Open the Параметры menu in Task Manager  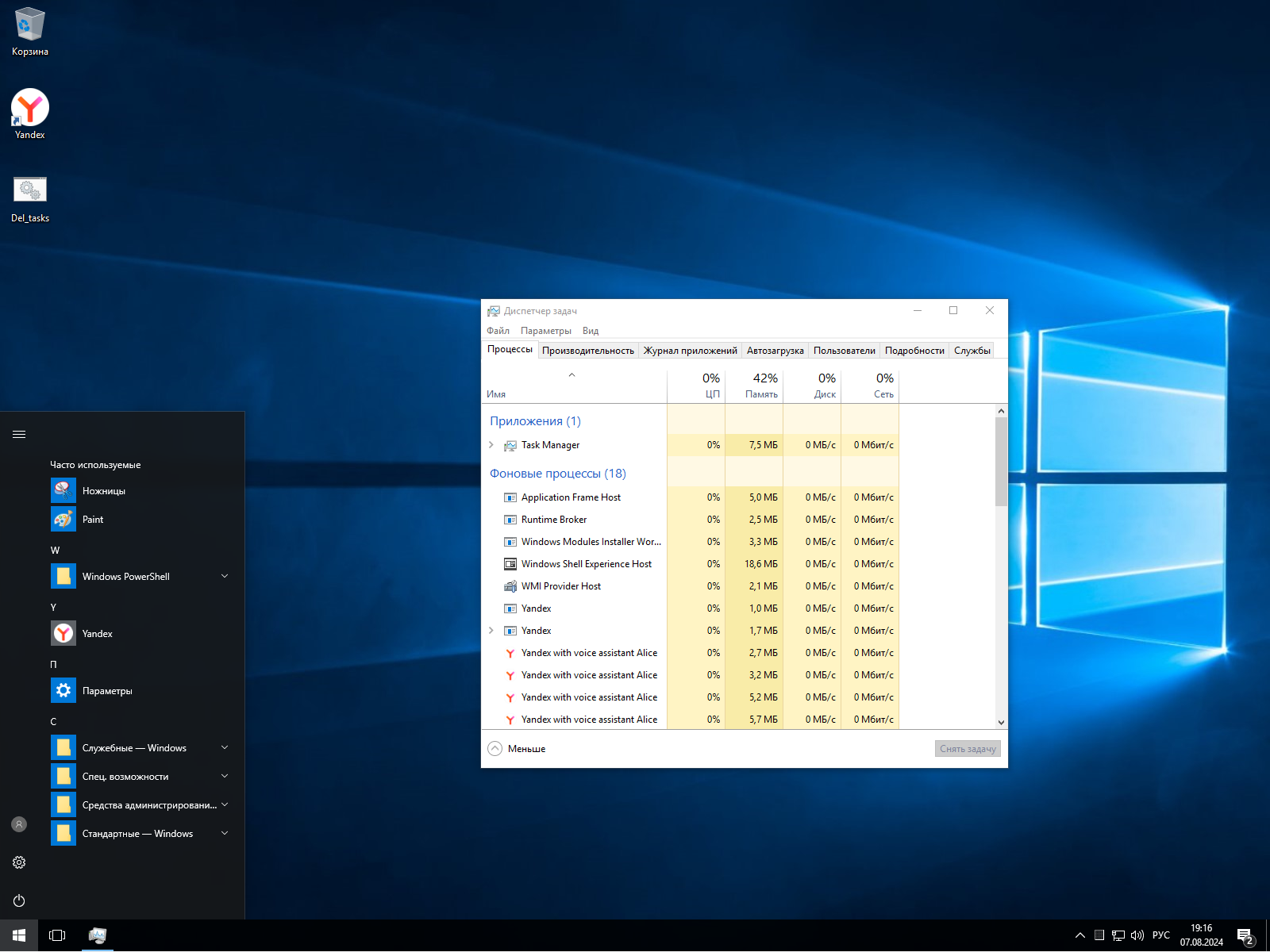(546, 331)
